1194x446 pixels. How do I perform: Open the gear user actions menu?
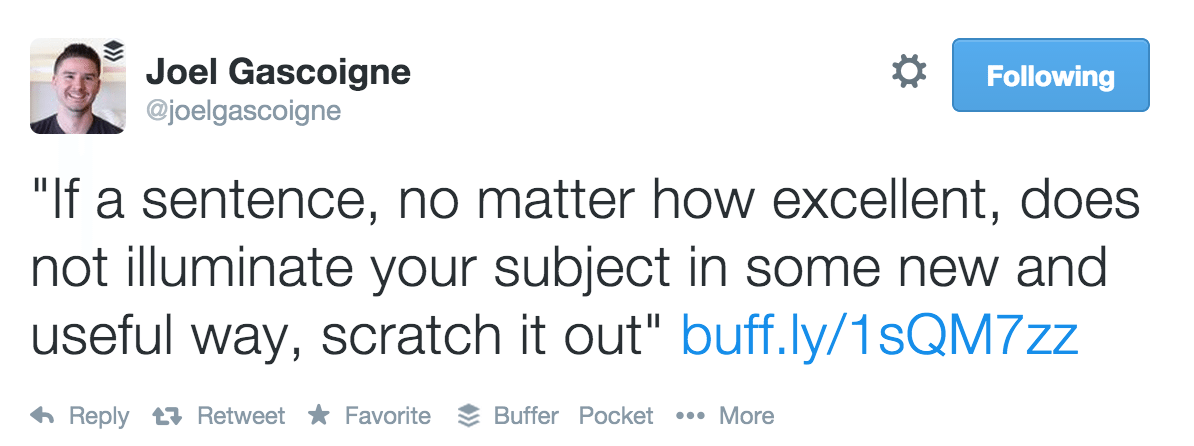[909, 72]
